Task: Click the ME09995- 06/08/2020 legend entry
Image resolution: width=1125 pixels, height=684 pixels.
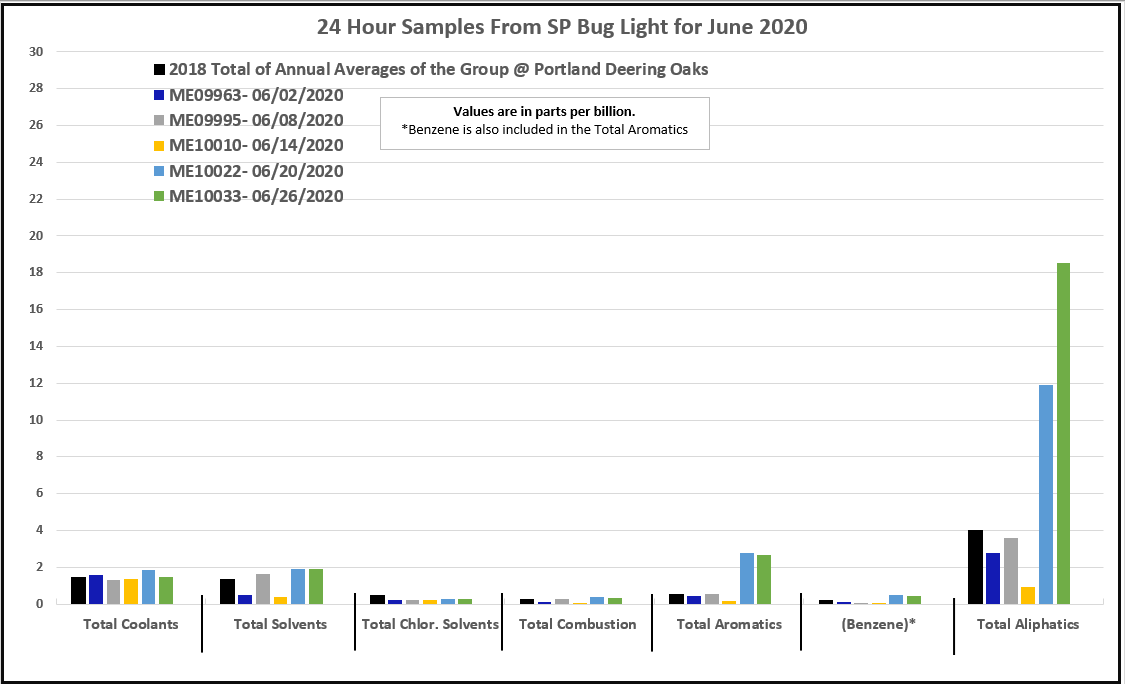Action: coord(256,121)
